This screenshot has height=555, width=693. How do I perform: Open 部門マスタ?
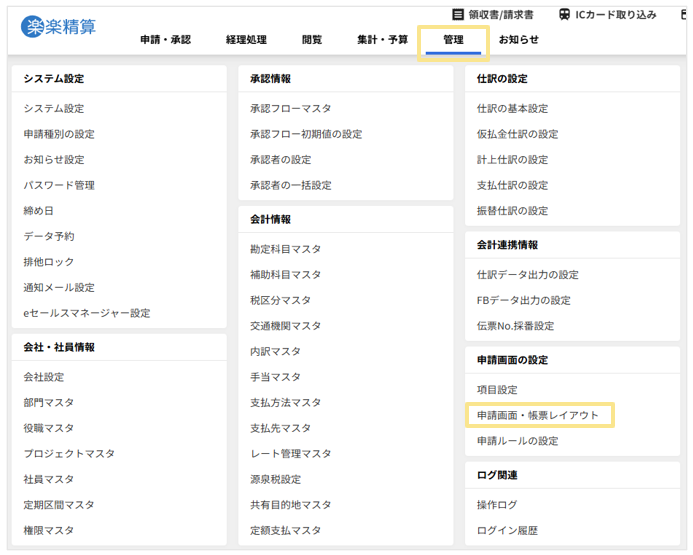pos(49,403)
